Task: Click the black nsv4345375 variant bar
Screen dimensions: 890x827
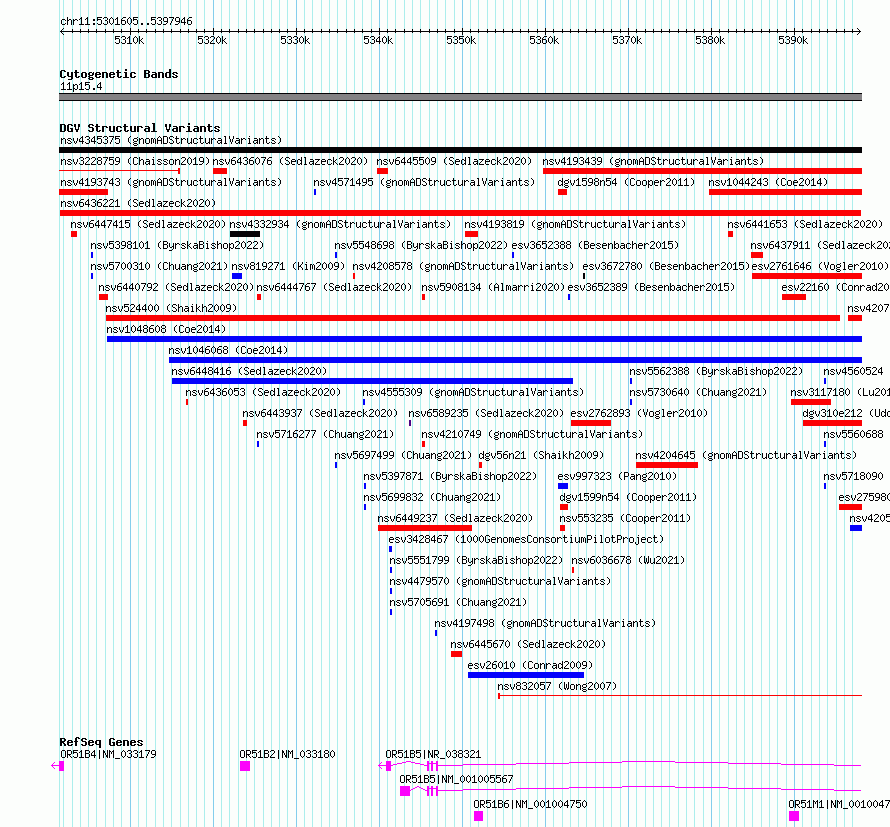Action: coord(460,150)
